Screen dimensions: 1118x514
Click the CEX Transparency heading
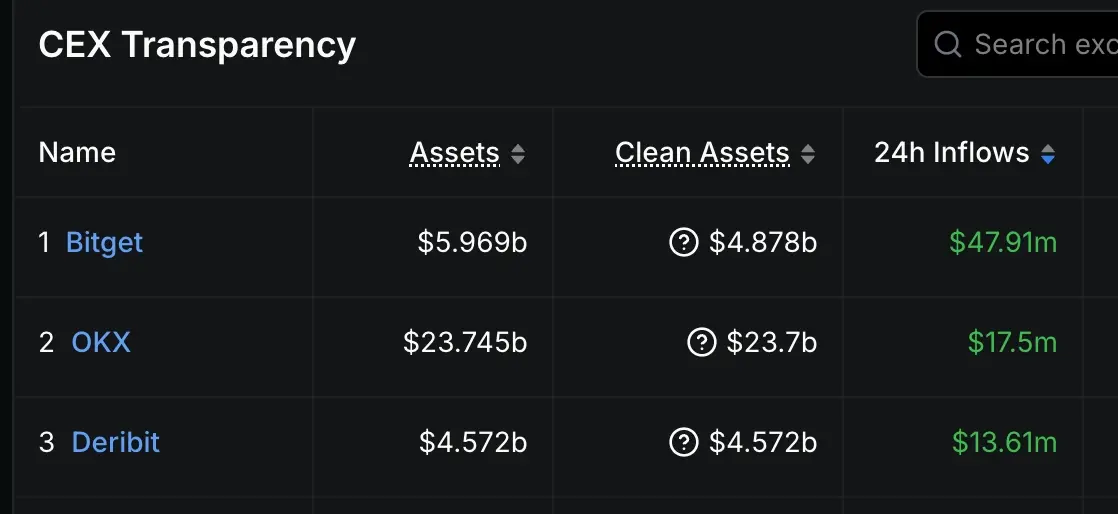click(x=197, y=45)
